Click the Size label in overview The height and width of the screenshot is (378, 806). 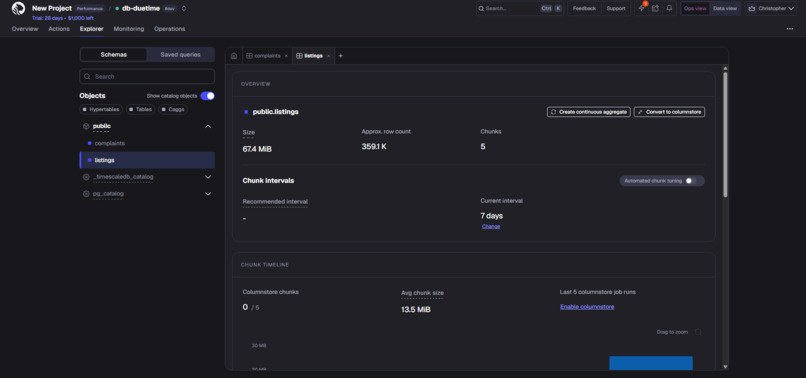248,133
